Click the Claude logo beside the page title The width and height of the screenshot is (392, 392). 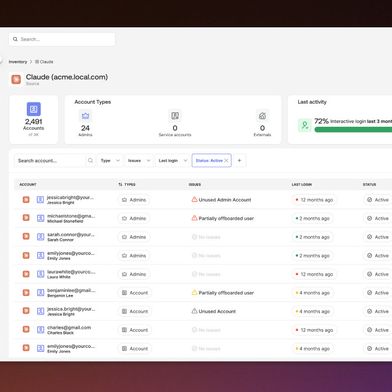pyautogui.click(x=16, y=79)
